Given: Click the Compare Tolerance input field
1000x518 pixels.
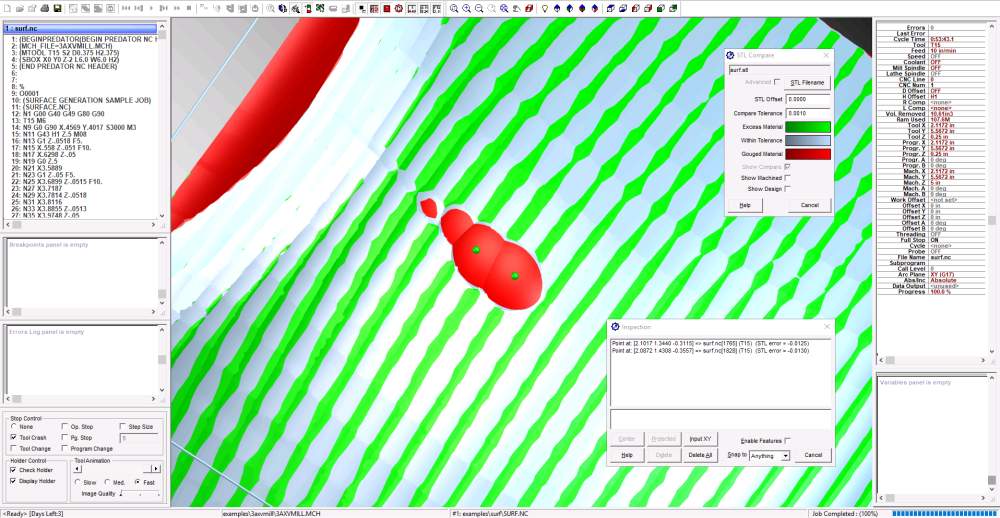Looking at the screenshot, I should [808, 113].
